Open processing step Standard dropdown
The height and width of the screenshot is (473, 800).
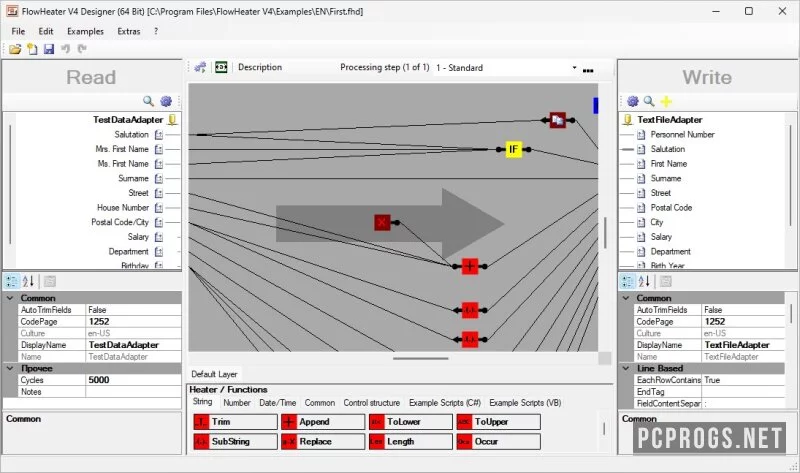[574, 67]
